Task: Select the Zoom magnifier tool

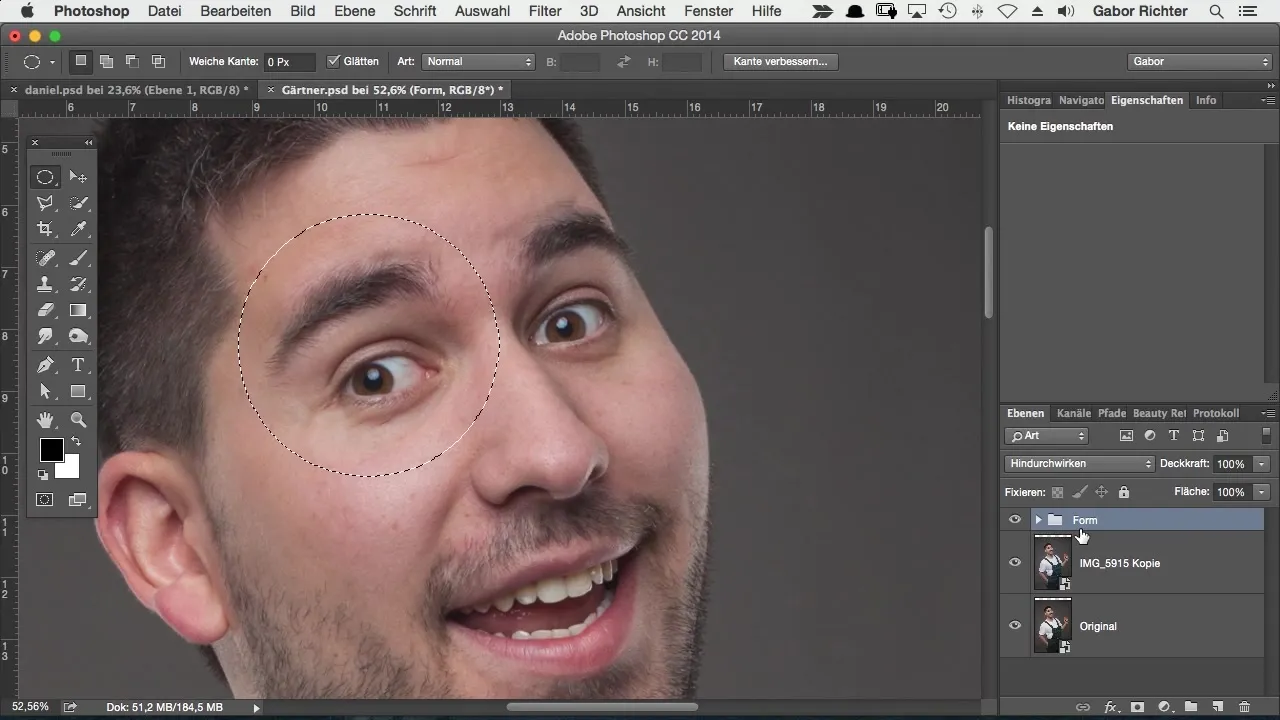Action: [78, 420]
